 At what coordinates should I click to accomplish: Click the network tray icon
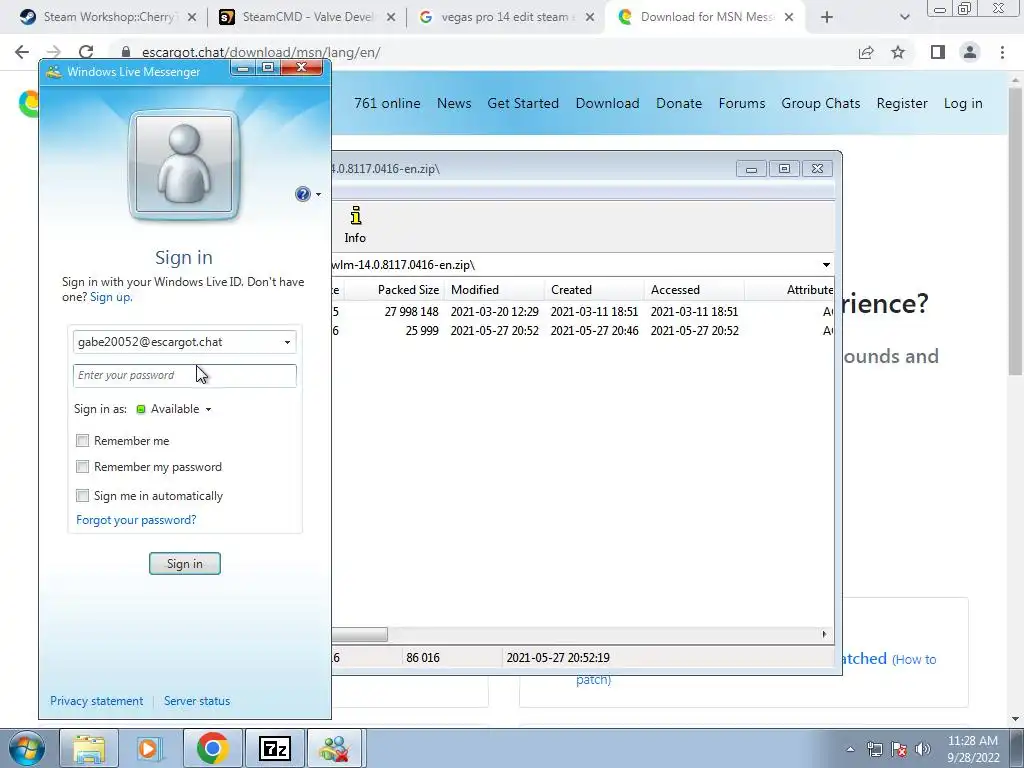coord(874,749)
